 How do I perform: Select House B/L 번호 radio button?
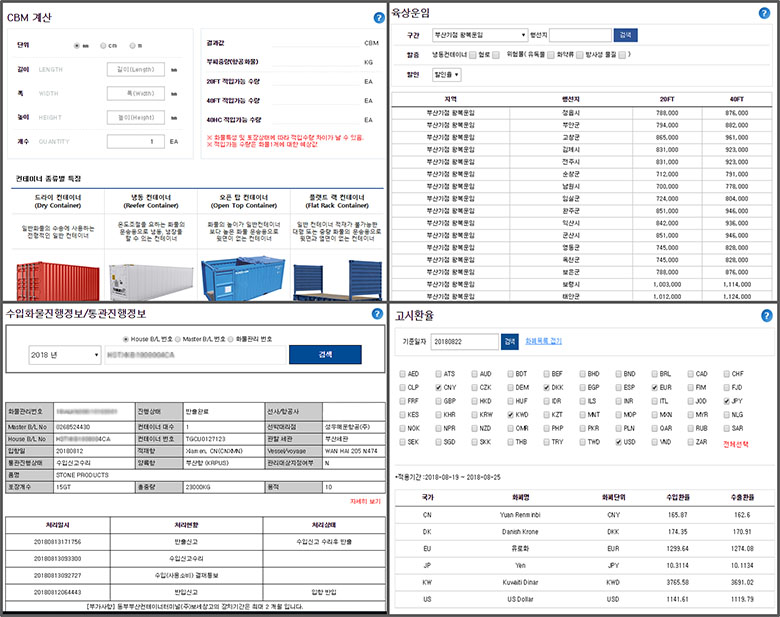click(126, 339)
